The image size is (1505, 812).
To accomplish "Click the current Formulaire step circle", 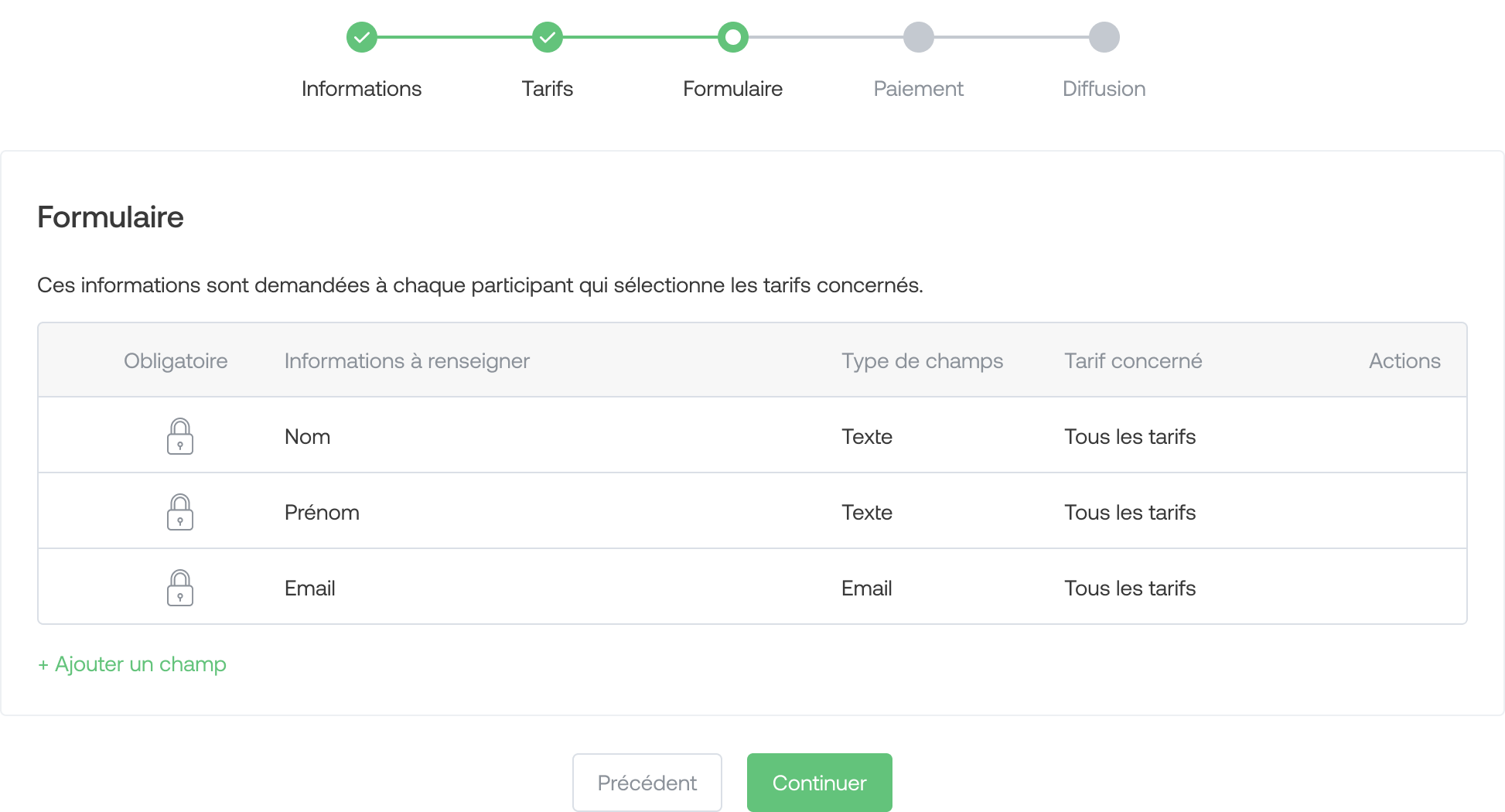I will (733, 37).
